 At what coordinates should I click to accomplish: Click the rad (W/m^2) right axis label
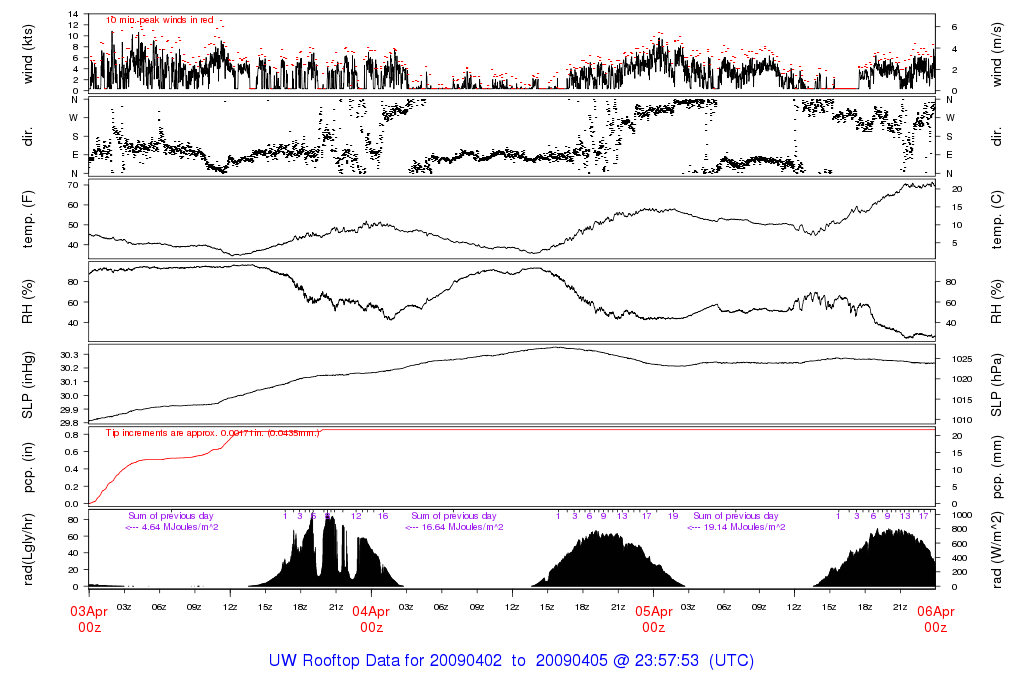coord(996,550)
